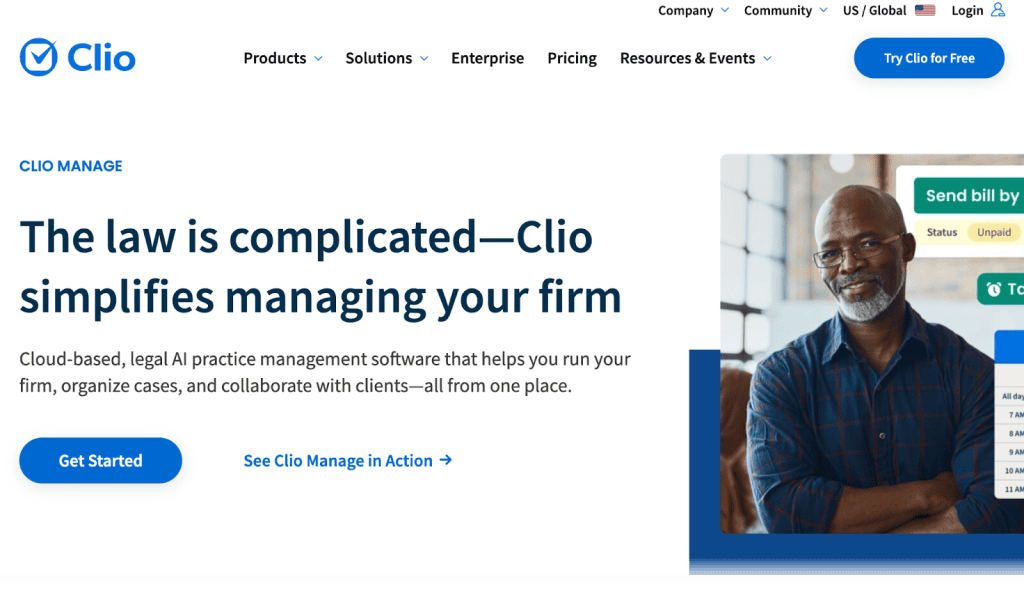Screen dimensions: 1024x593
Task: Click the Login link at the top right
Action: [966, 10]
